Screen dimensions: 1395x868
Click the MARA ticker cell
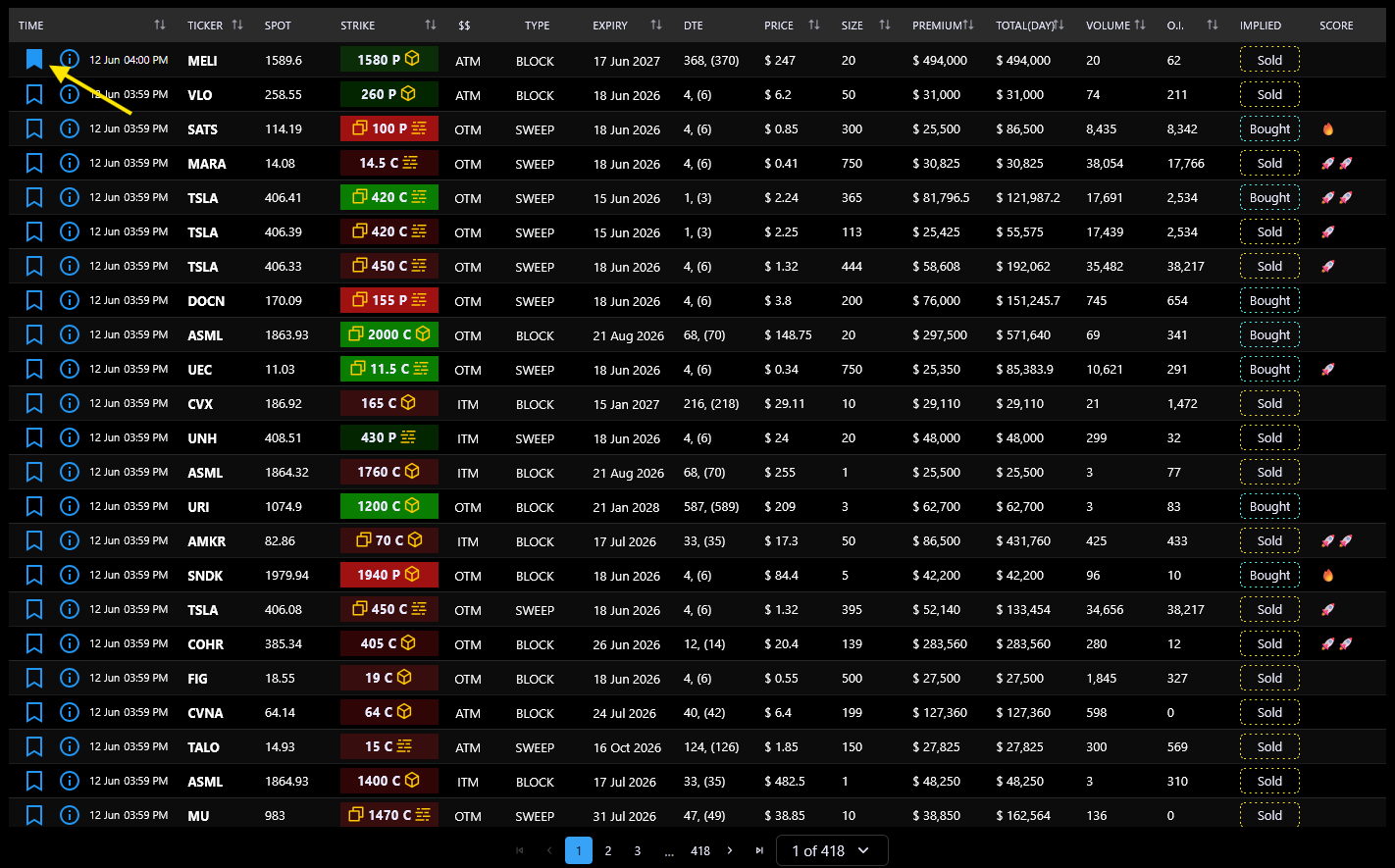207,164
